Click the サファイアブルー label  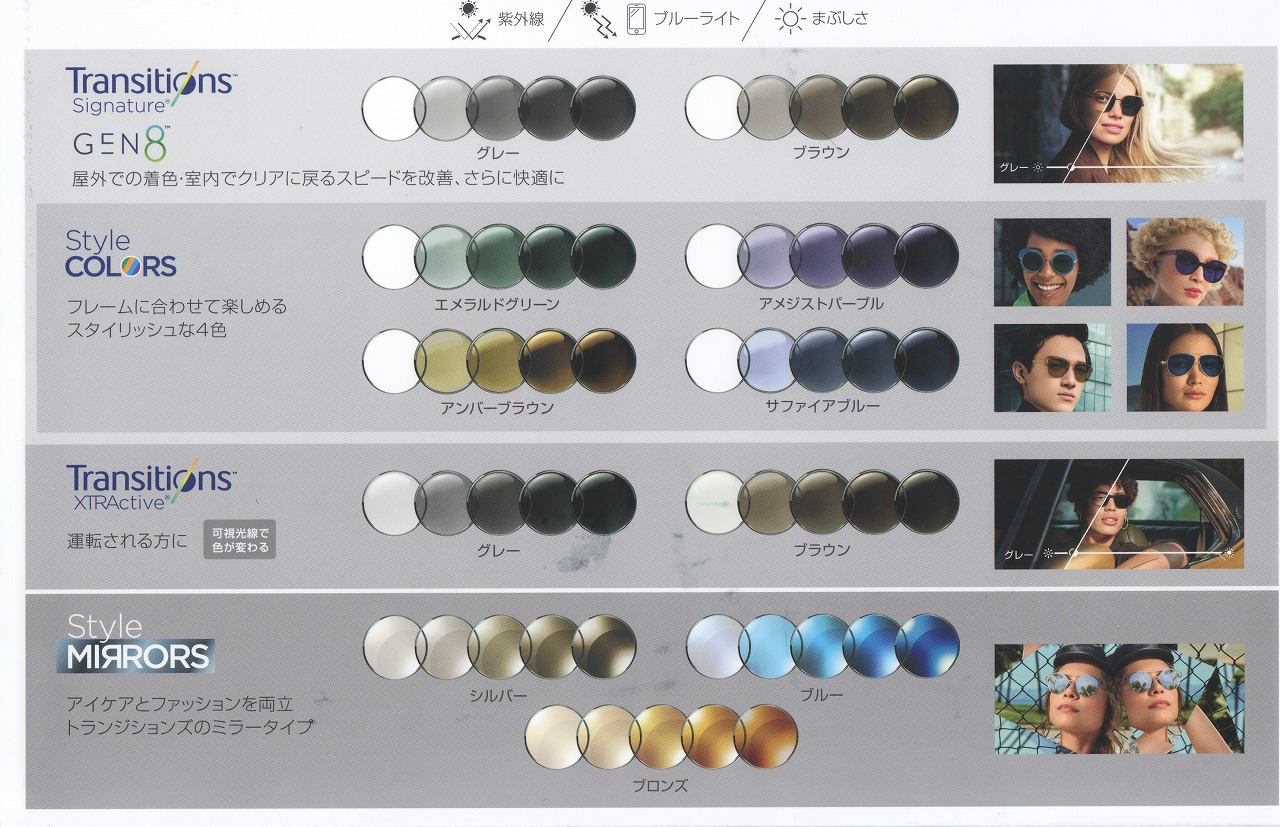click(822, 405)
